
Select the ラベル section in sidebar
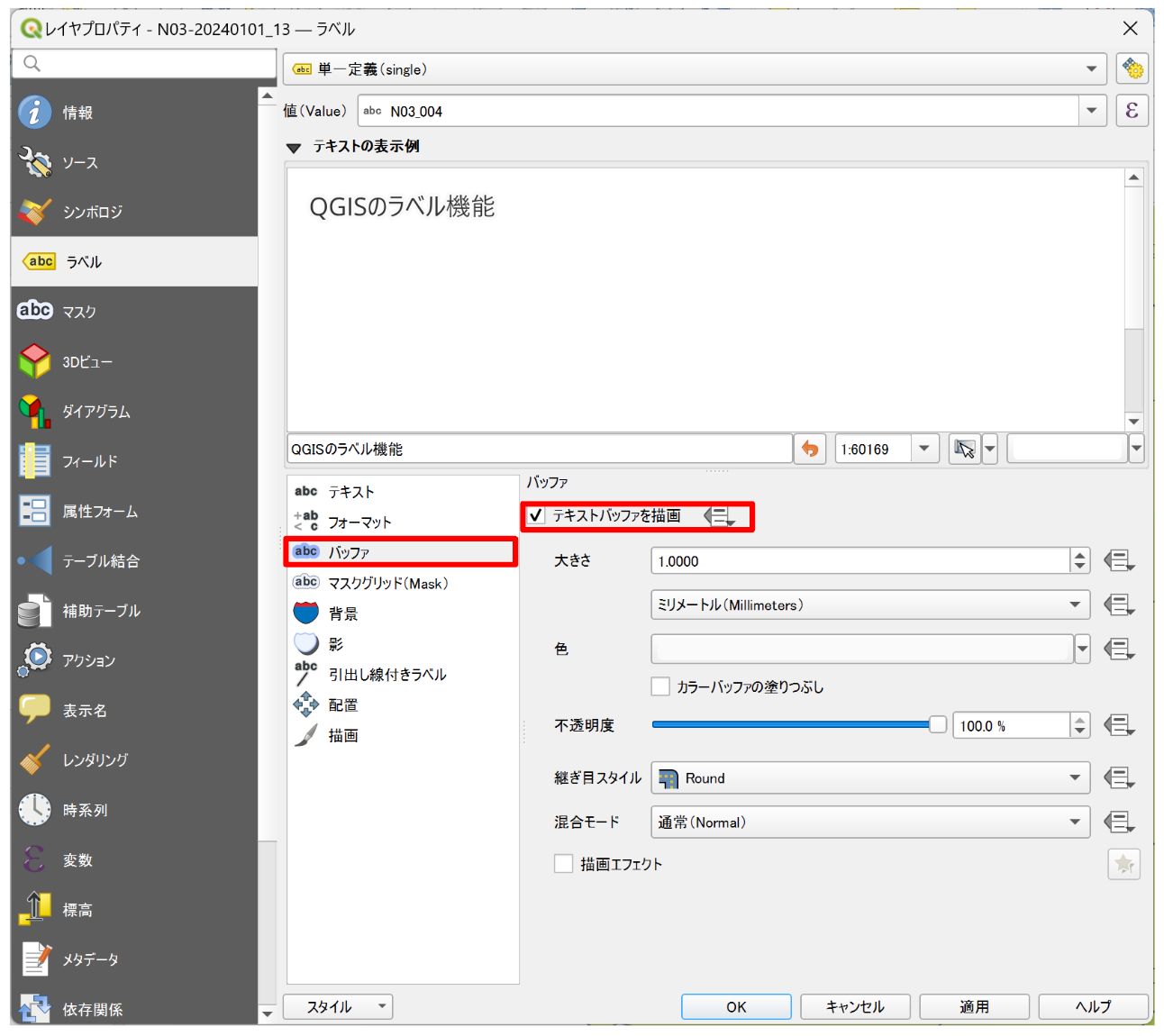point(134,261)
